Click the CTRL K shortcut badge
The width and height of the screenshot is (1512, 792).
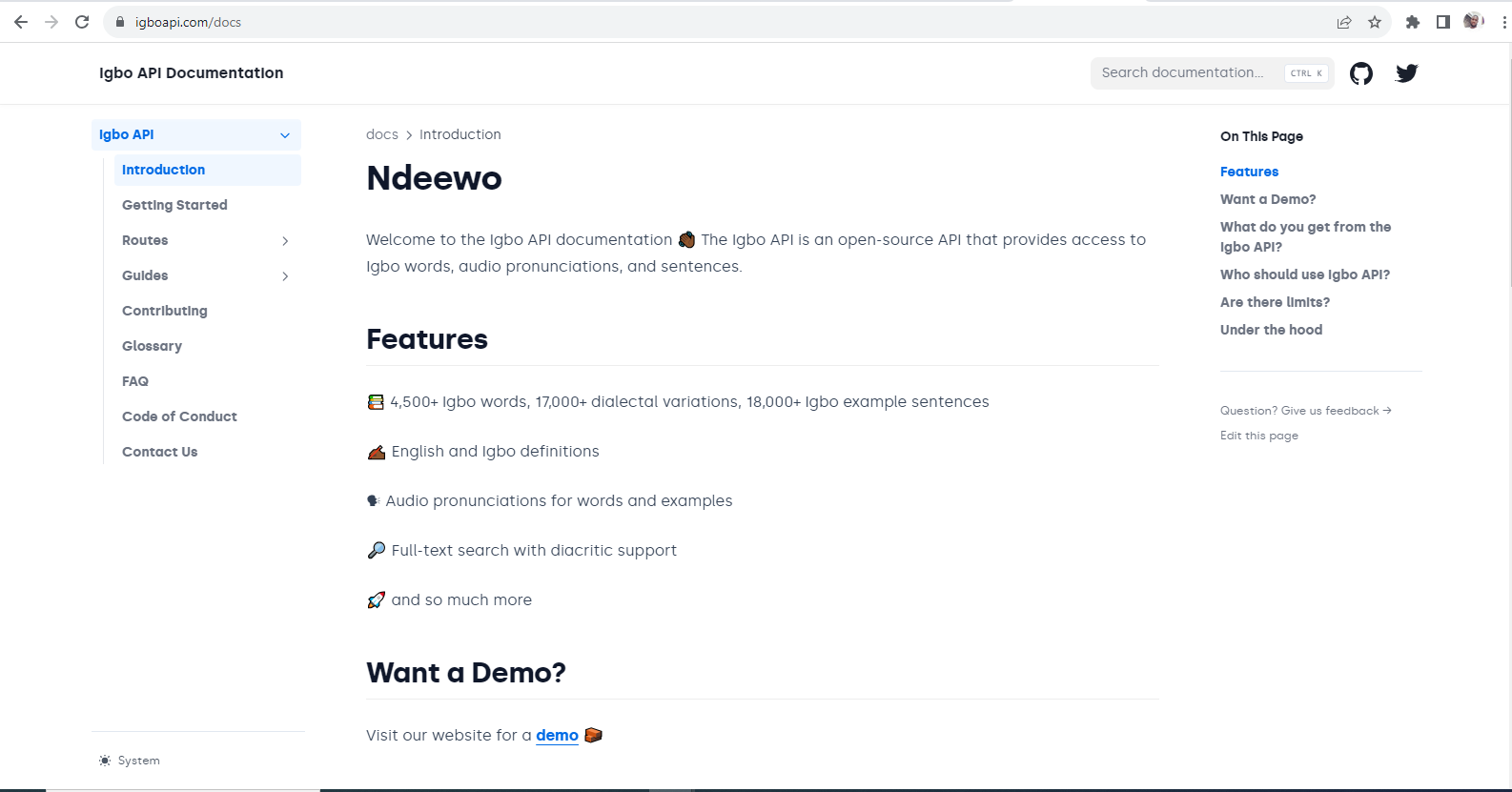(1306, 73)
